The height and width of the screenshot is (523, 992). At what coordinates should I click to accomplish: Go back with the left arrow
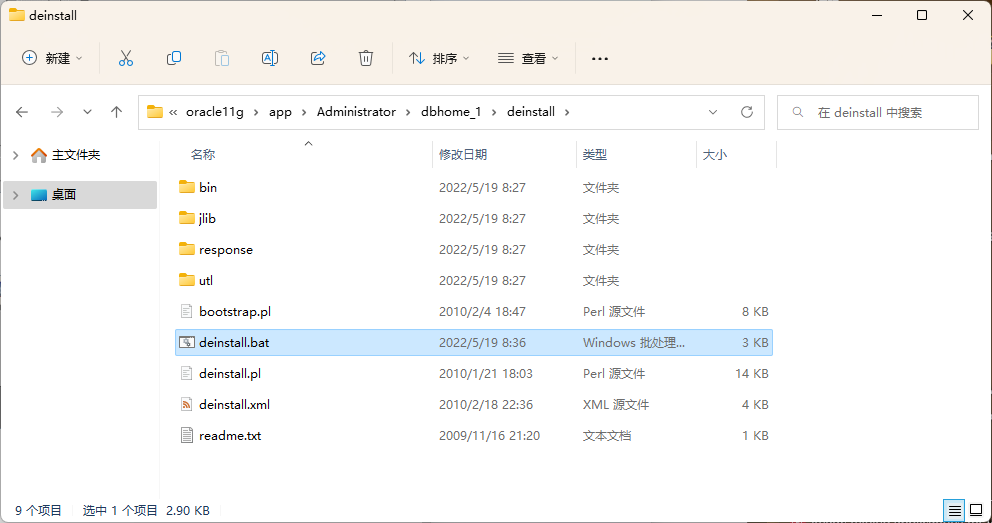tap(22, 112)
